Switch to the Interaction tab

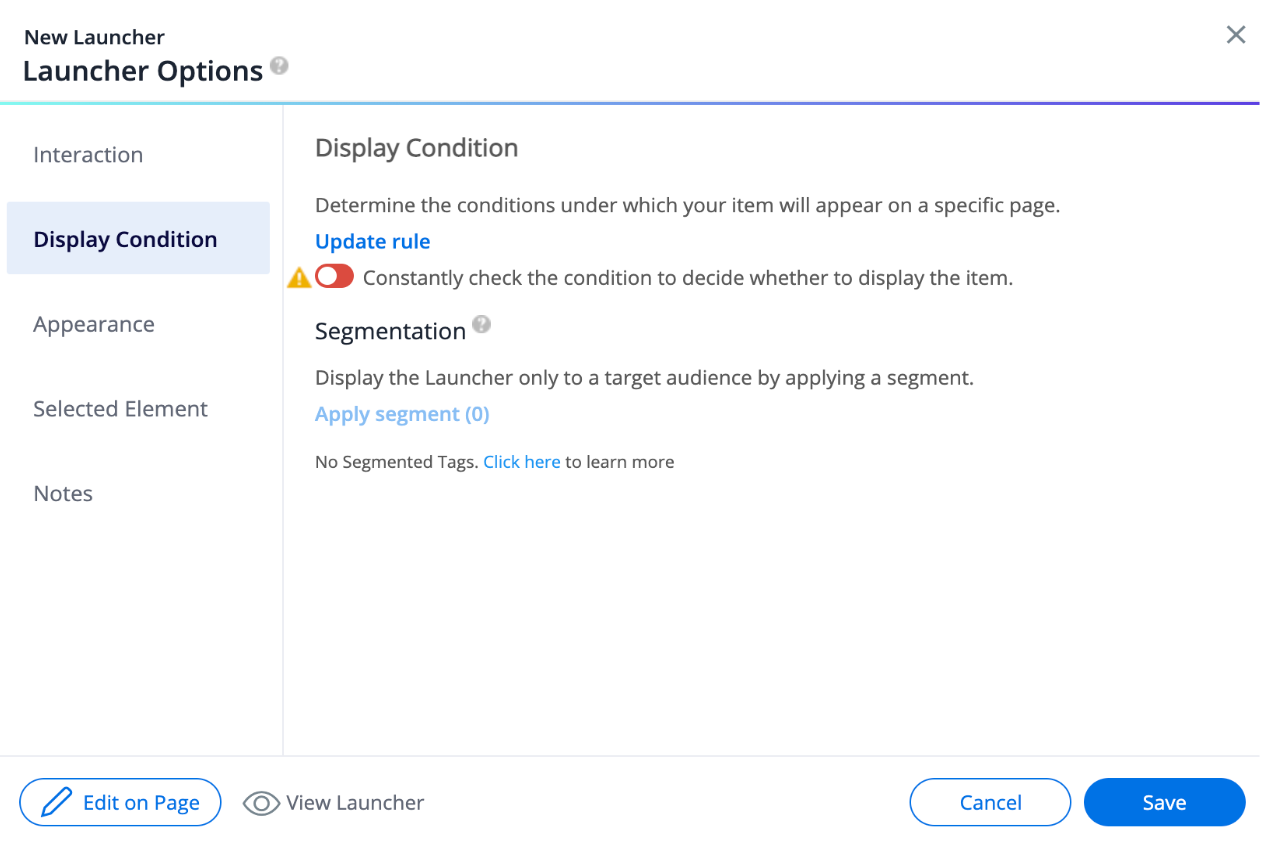coord(88,154)
